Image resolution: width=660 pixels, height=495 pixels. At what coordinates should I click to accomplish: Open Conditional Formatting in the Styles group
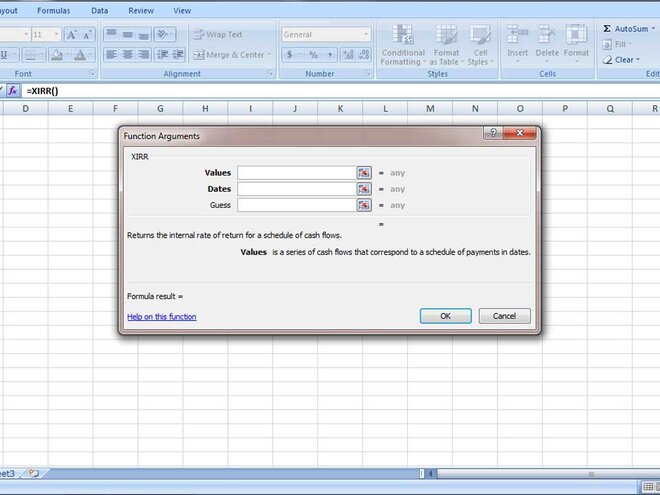(x=403, y=46)
